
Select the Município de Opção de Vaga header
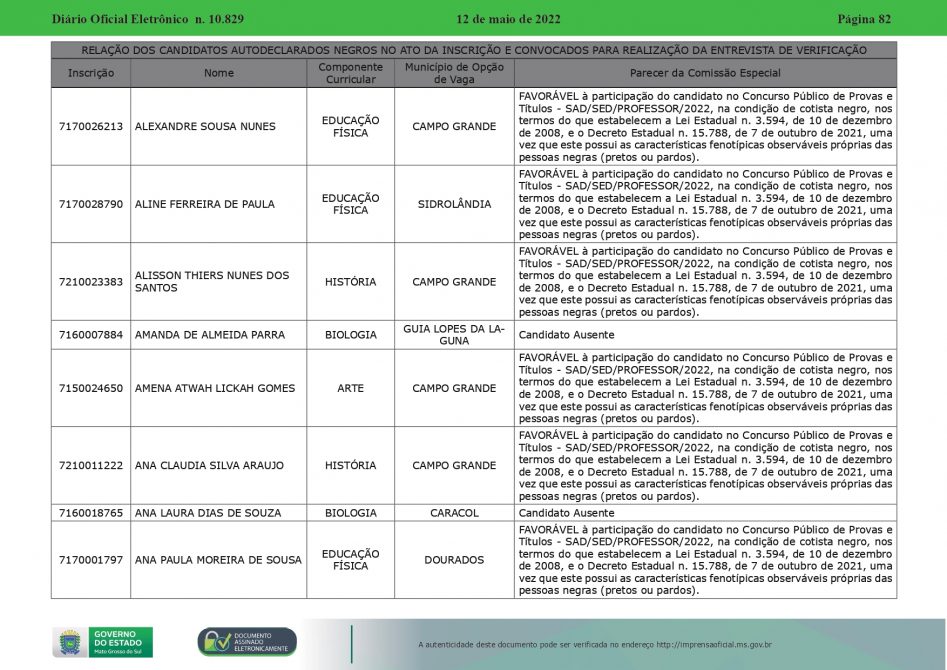454,73
